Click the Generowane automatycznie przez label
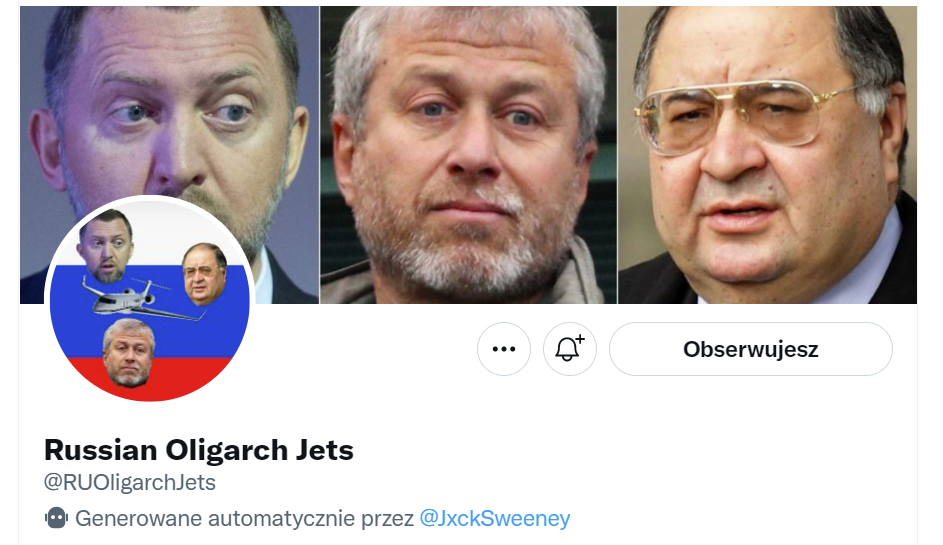943x545 pixels. pos(244,518)
